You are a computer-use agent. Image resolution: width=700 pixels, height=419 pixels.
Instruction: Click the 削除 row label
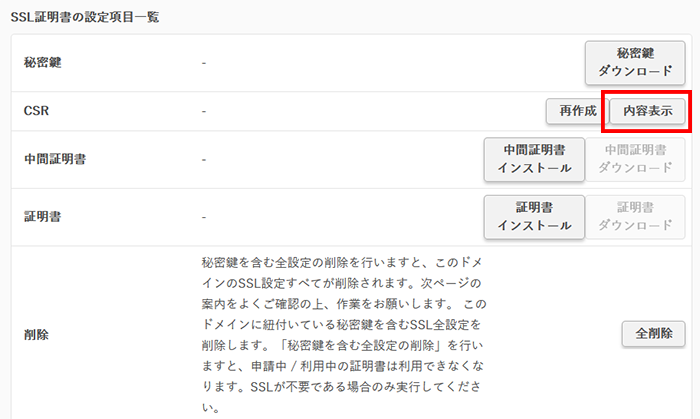[x=36, y=333]
